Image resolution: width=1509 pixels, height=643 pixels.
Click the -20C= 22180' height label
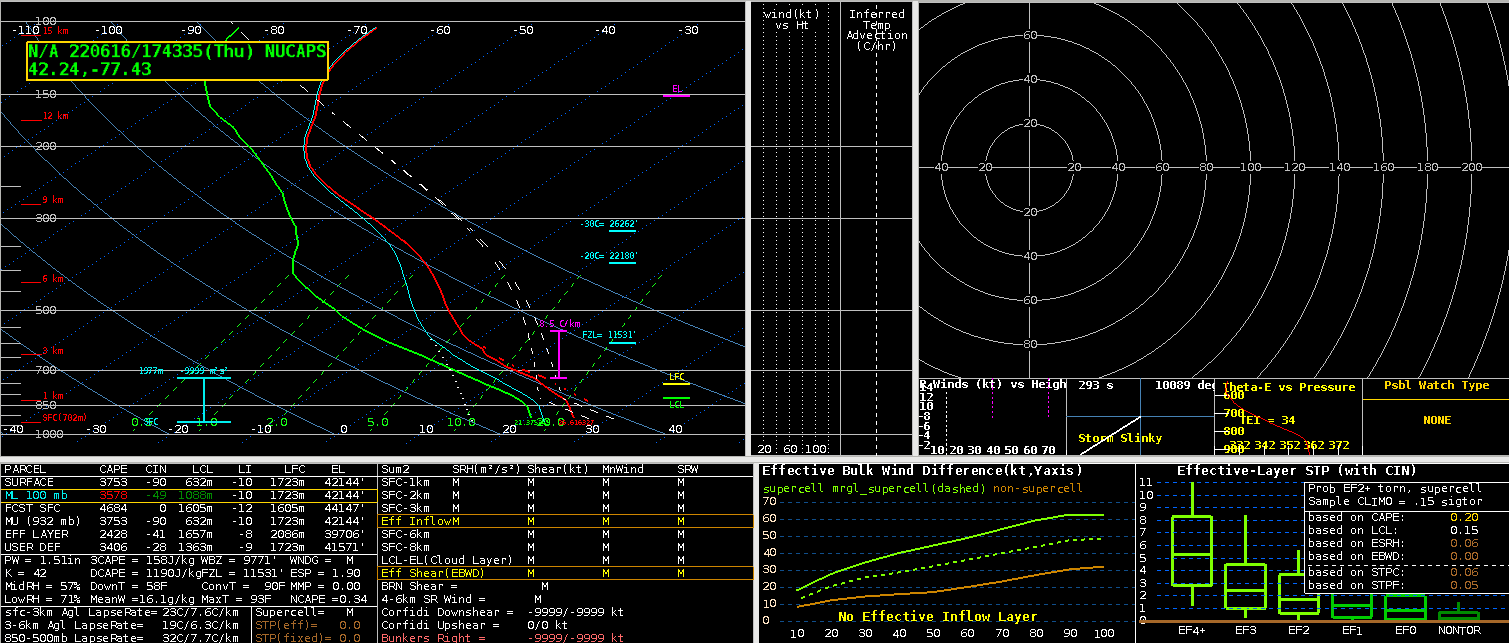(609, 257)
